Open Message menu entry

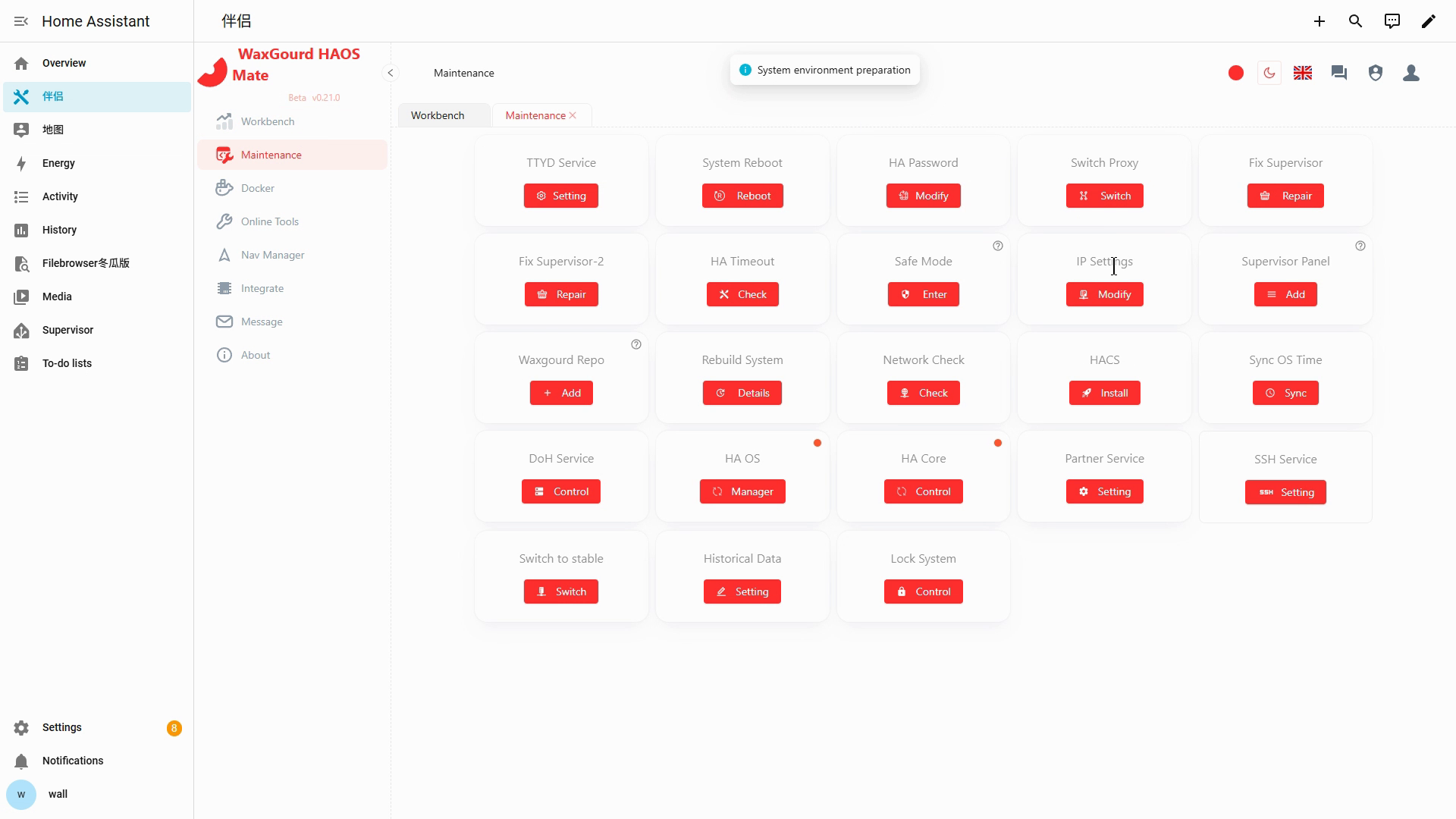pyautogui.click(x=292, y=322)
